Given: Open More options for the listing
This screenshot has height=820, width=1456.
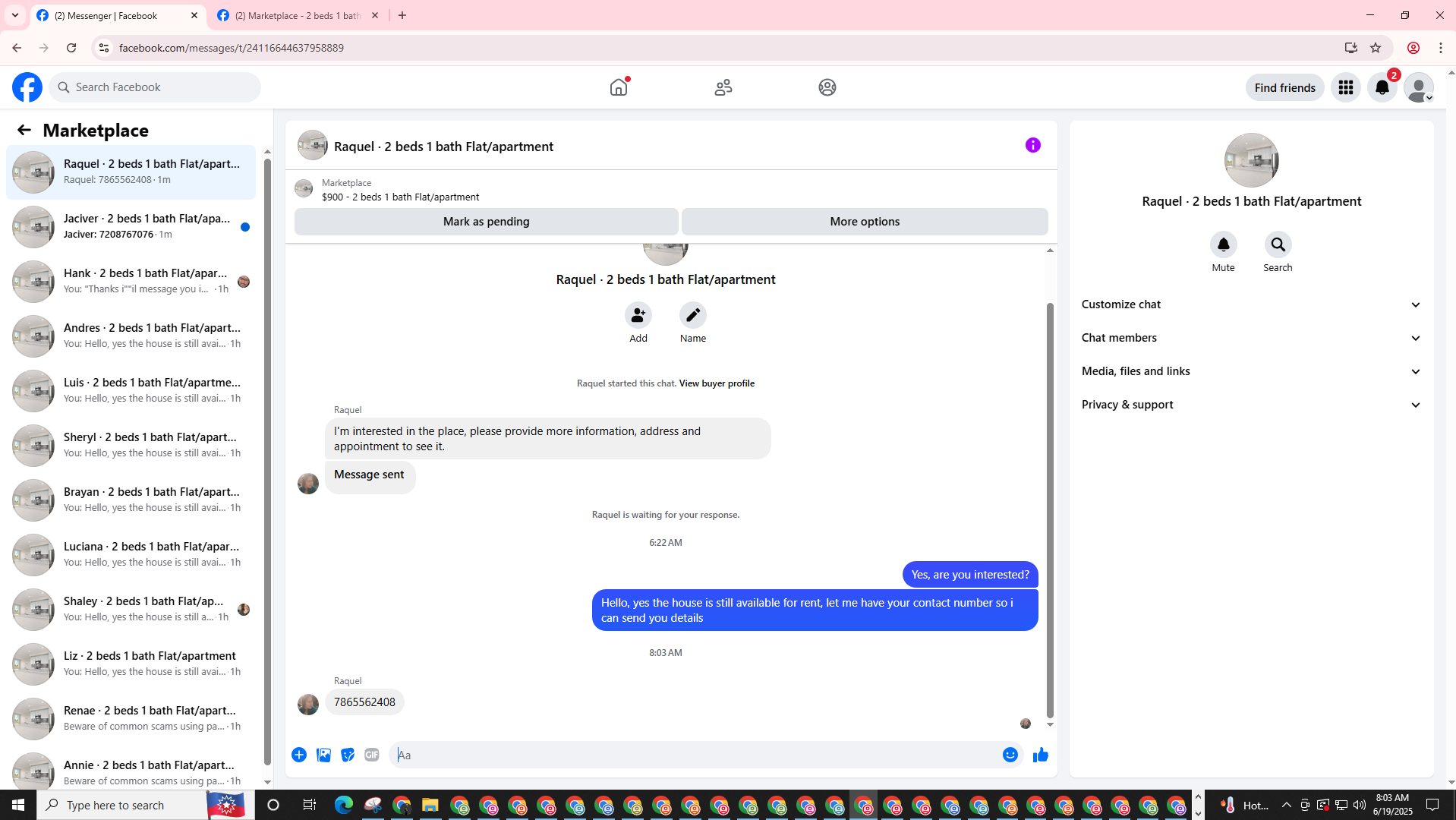Looking at the screenshot, I should (865, 222).
